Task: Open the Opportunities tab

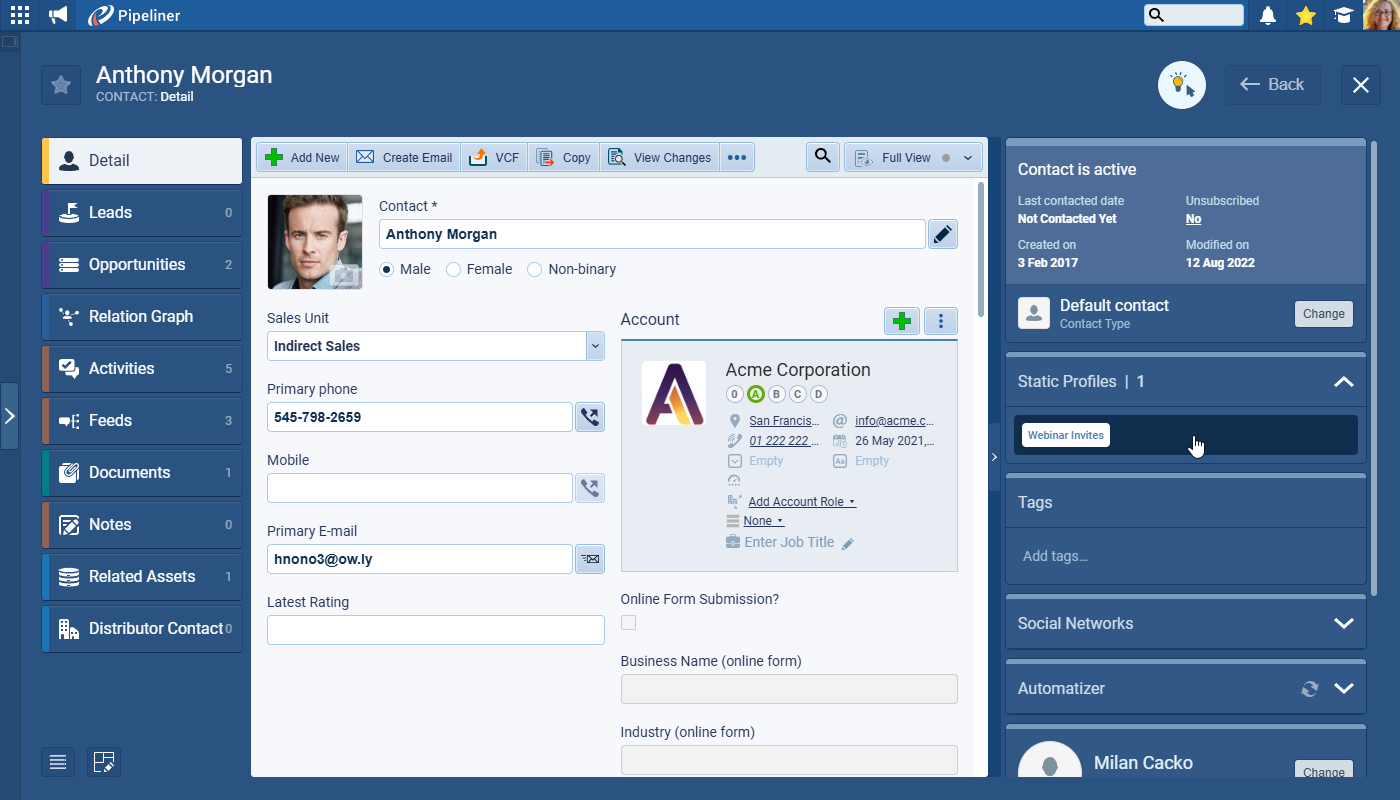Action: coord(137,265)
